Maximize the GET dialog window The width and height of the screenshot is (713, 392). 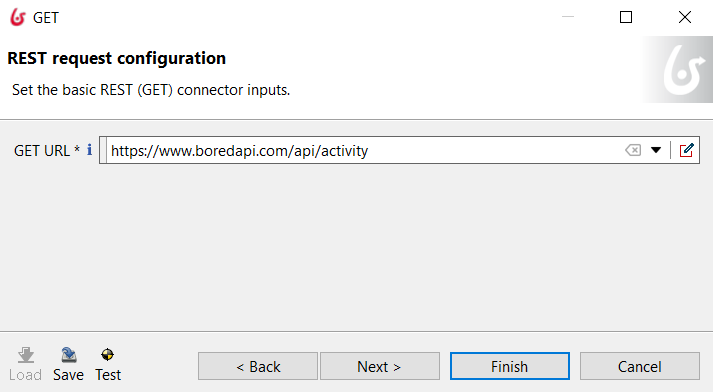click(626, 17)
